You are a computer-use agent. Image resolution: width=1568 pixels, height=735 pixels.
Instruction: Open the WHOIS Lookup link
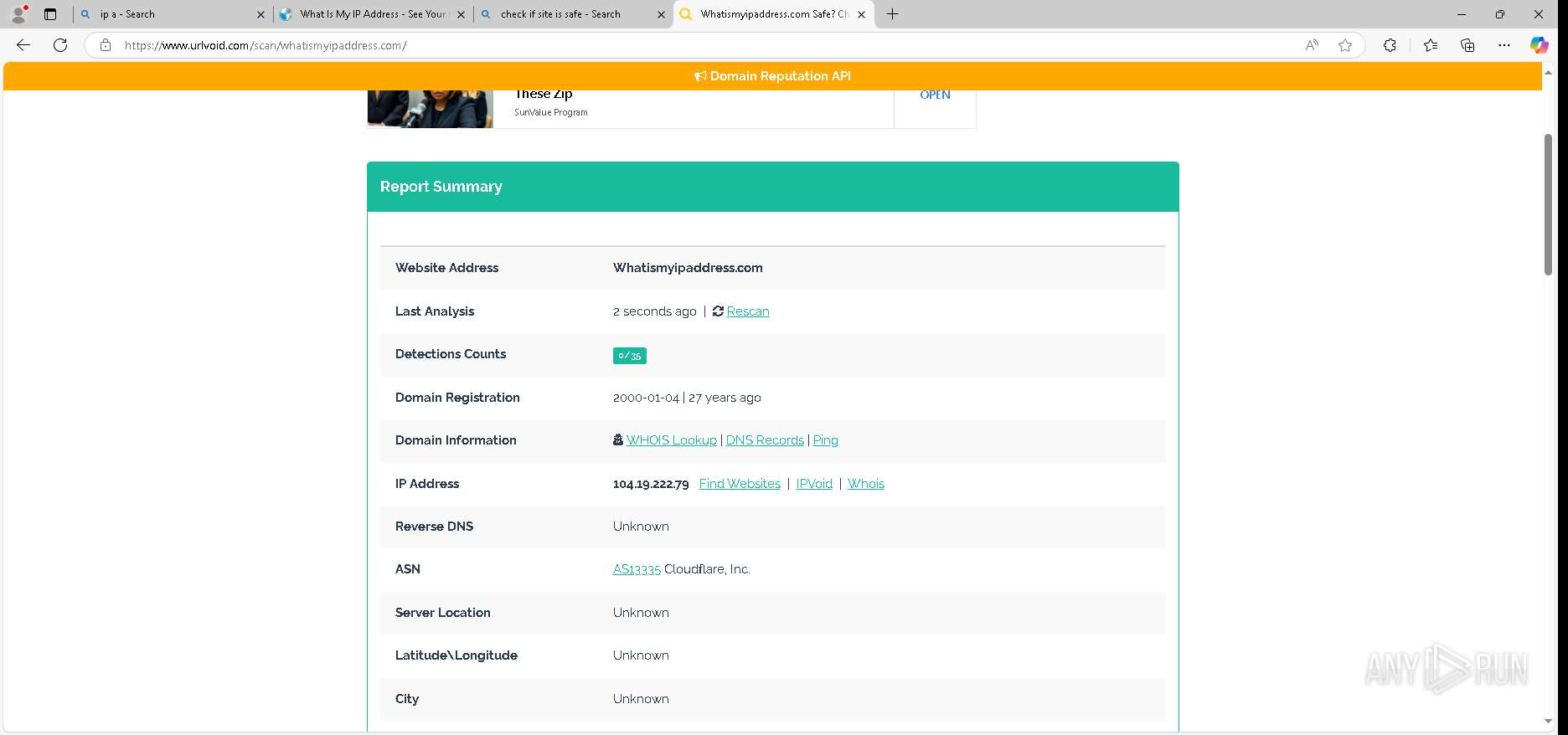[672, 440]
